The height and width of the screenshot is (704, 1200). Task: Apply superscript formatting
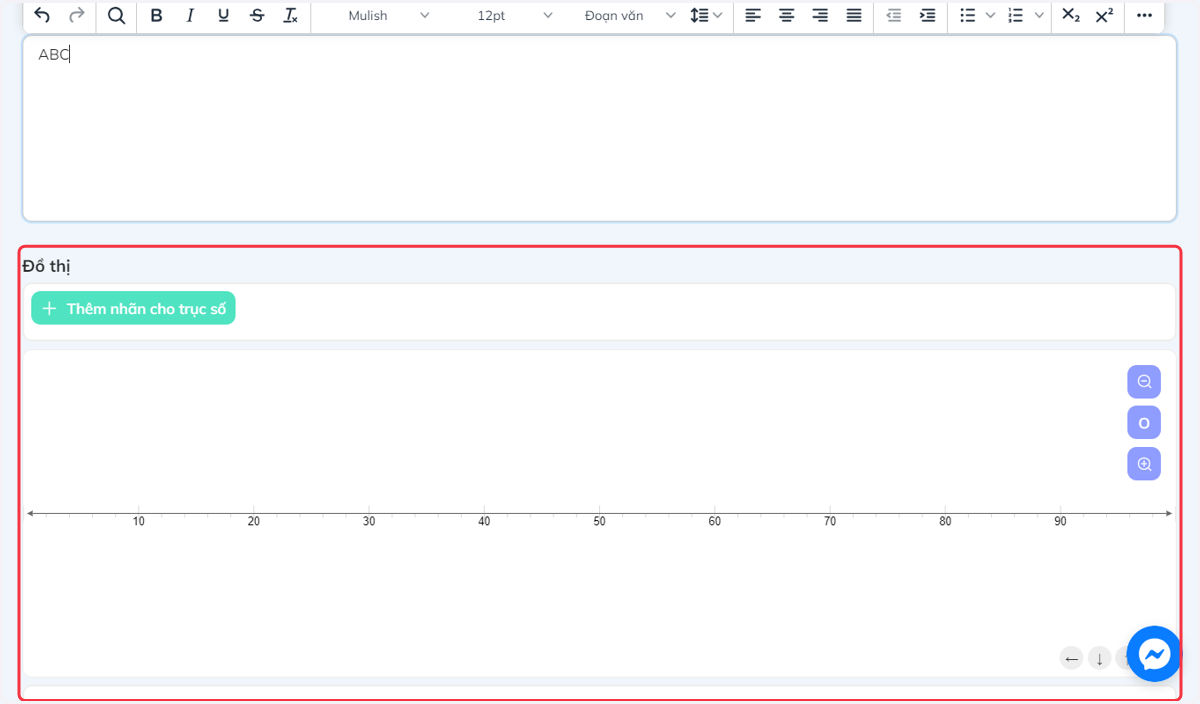tap(1104, 15)
